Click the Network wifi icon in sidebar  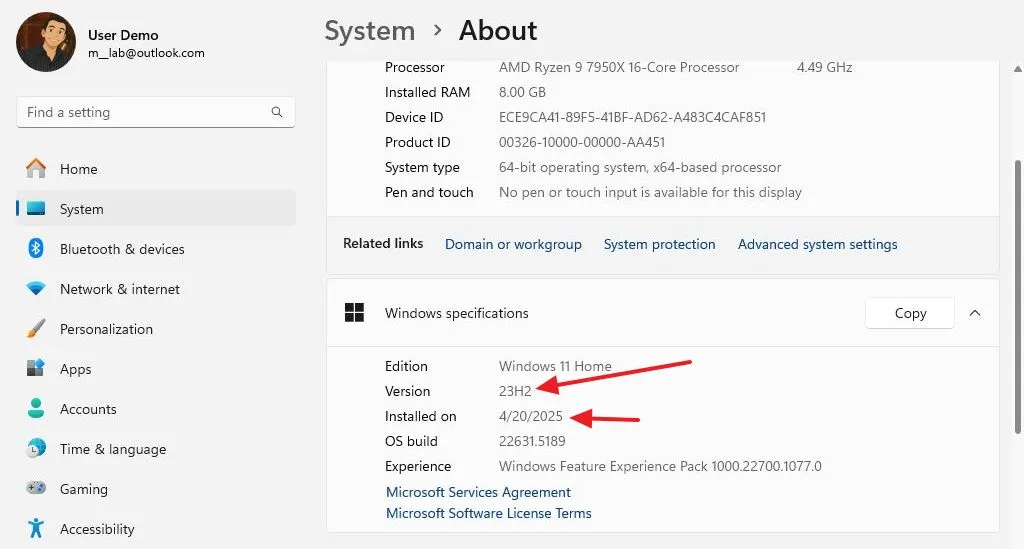pos(36,289)
